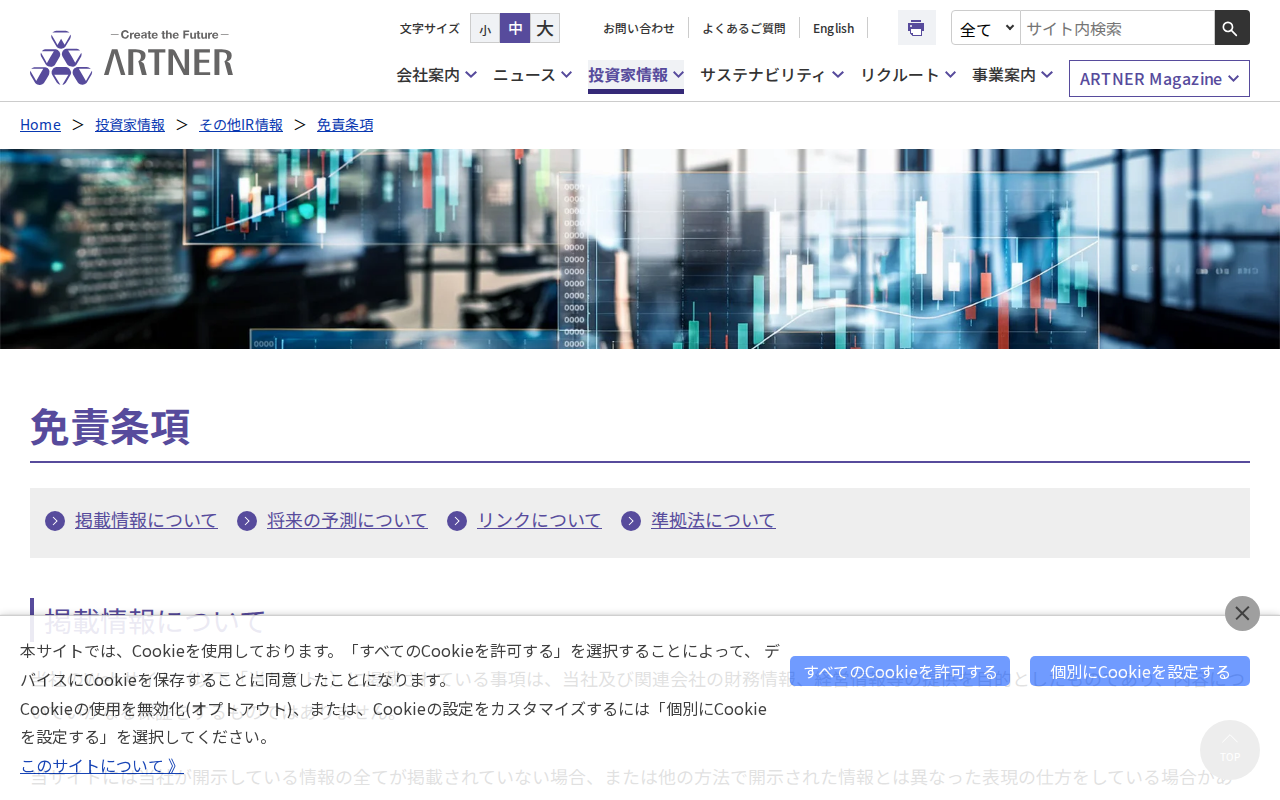This screenshot has height=800, width=1280.
Task: Open 投資家情報 breadcrumb link
Action: pyautogui.click(x=130, y=124)
